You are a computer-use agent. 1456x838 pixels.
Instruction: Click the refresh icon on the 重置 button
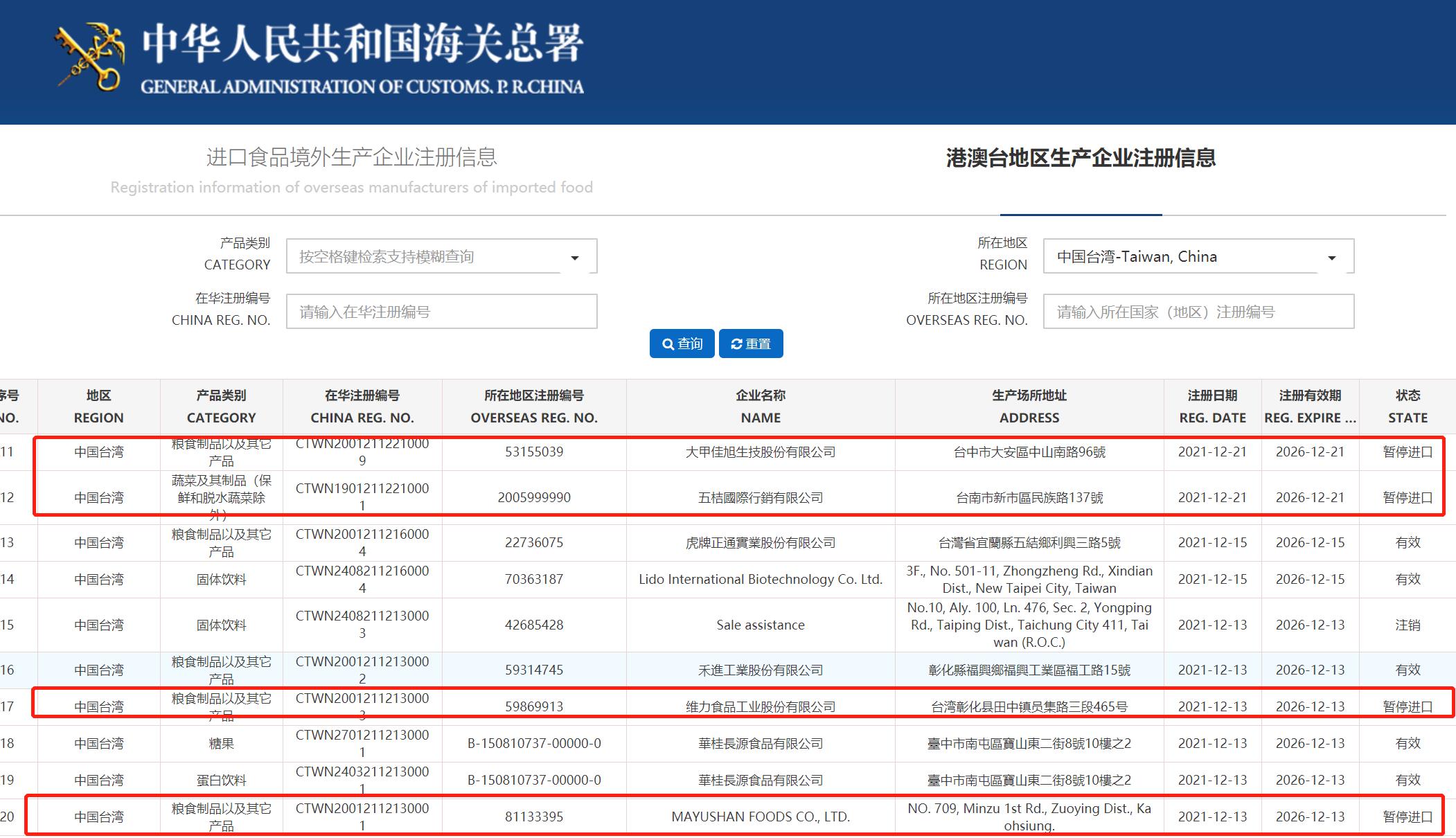(x=736, y=344)
